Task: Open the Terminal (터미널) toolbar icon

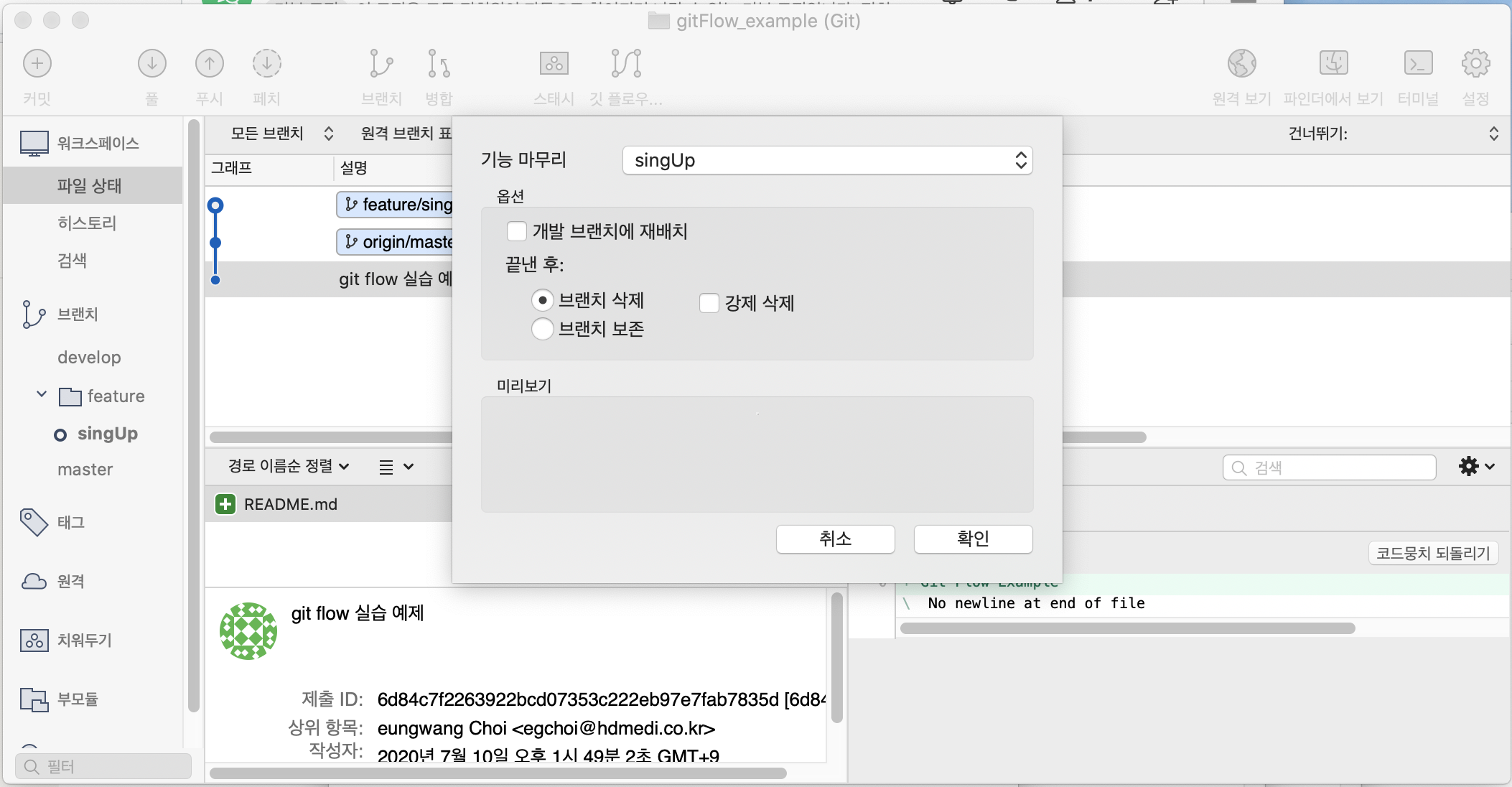Action: (1418, 64)
